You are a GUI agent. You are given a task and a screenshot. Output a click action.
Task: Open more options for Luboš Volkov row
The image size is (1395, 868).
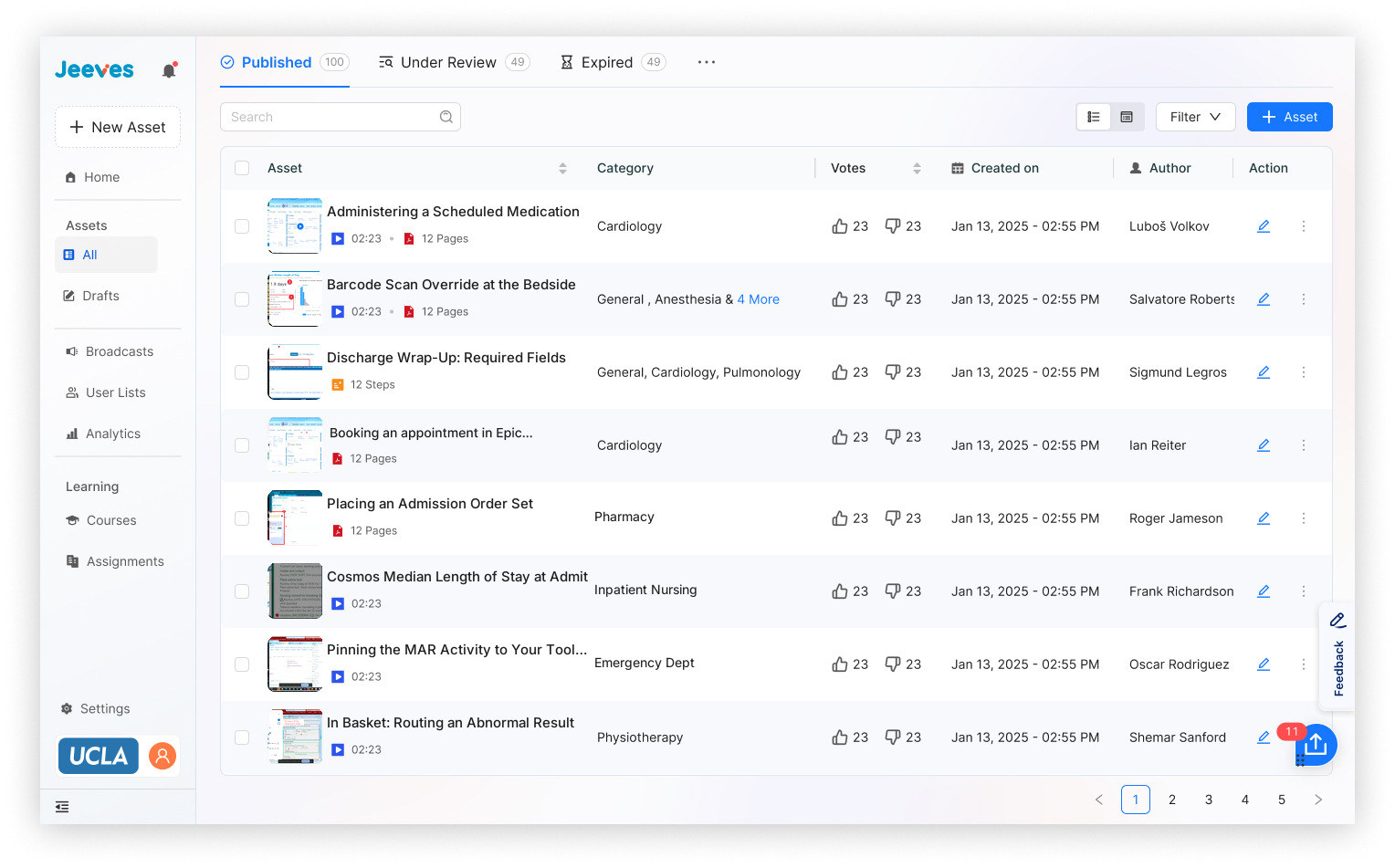pyautogui.click(x=1304, y=226)
